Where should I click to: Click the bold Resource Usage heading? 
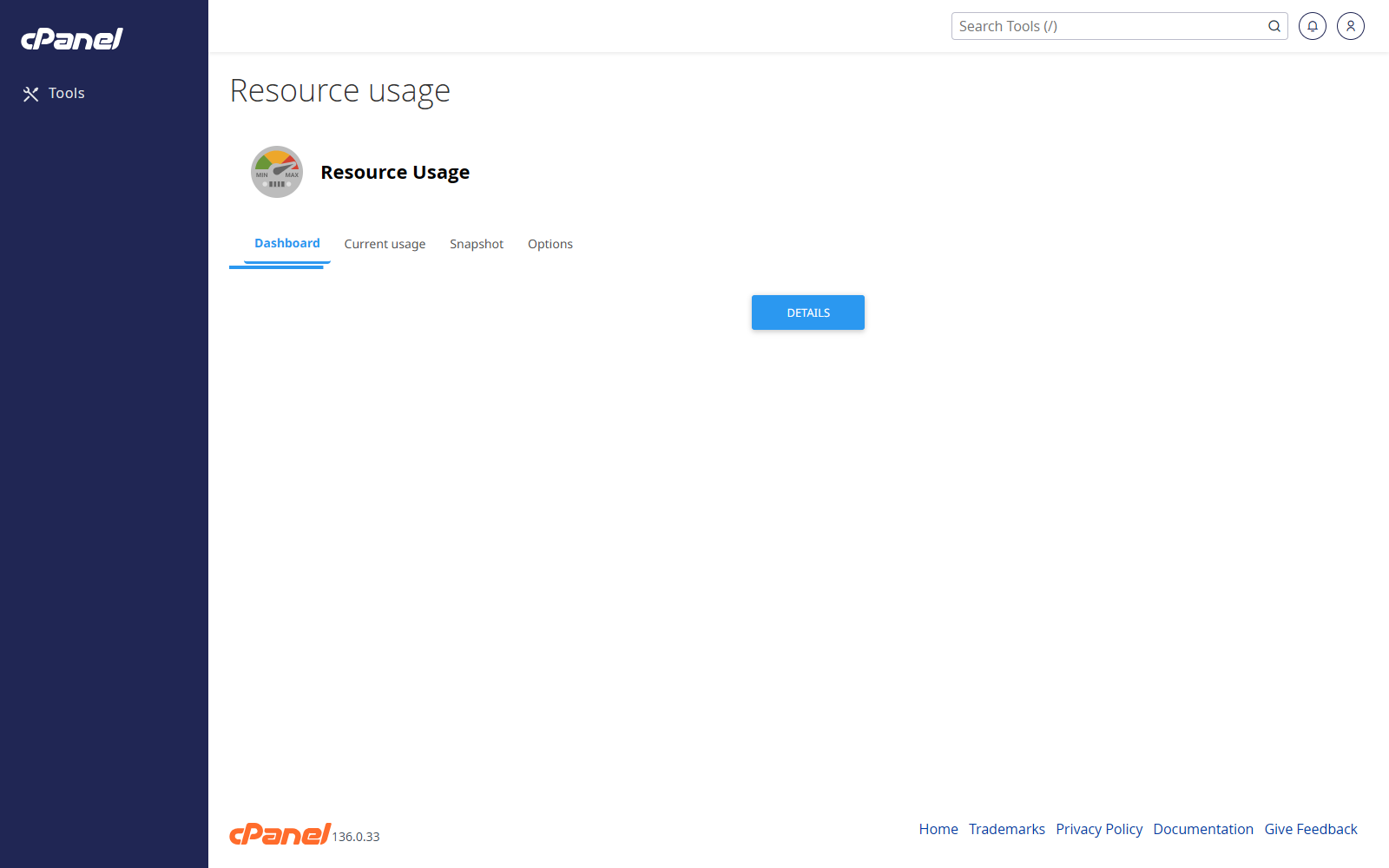tap(395, 172)
